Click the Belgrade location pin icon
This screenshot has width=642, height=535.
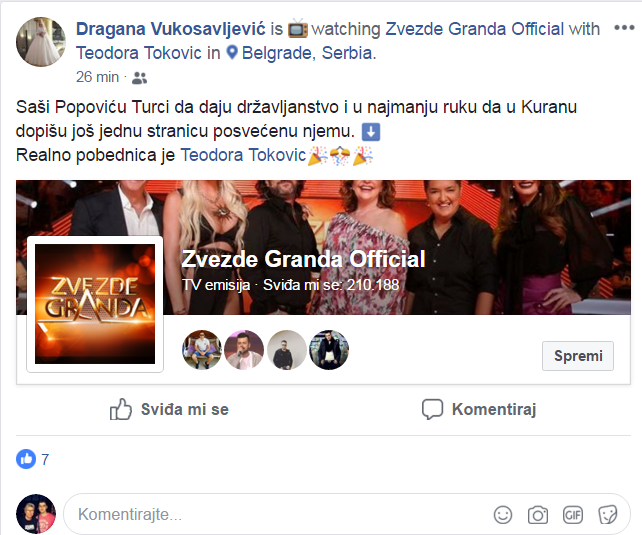tap(232, 52)
